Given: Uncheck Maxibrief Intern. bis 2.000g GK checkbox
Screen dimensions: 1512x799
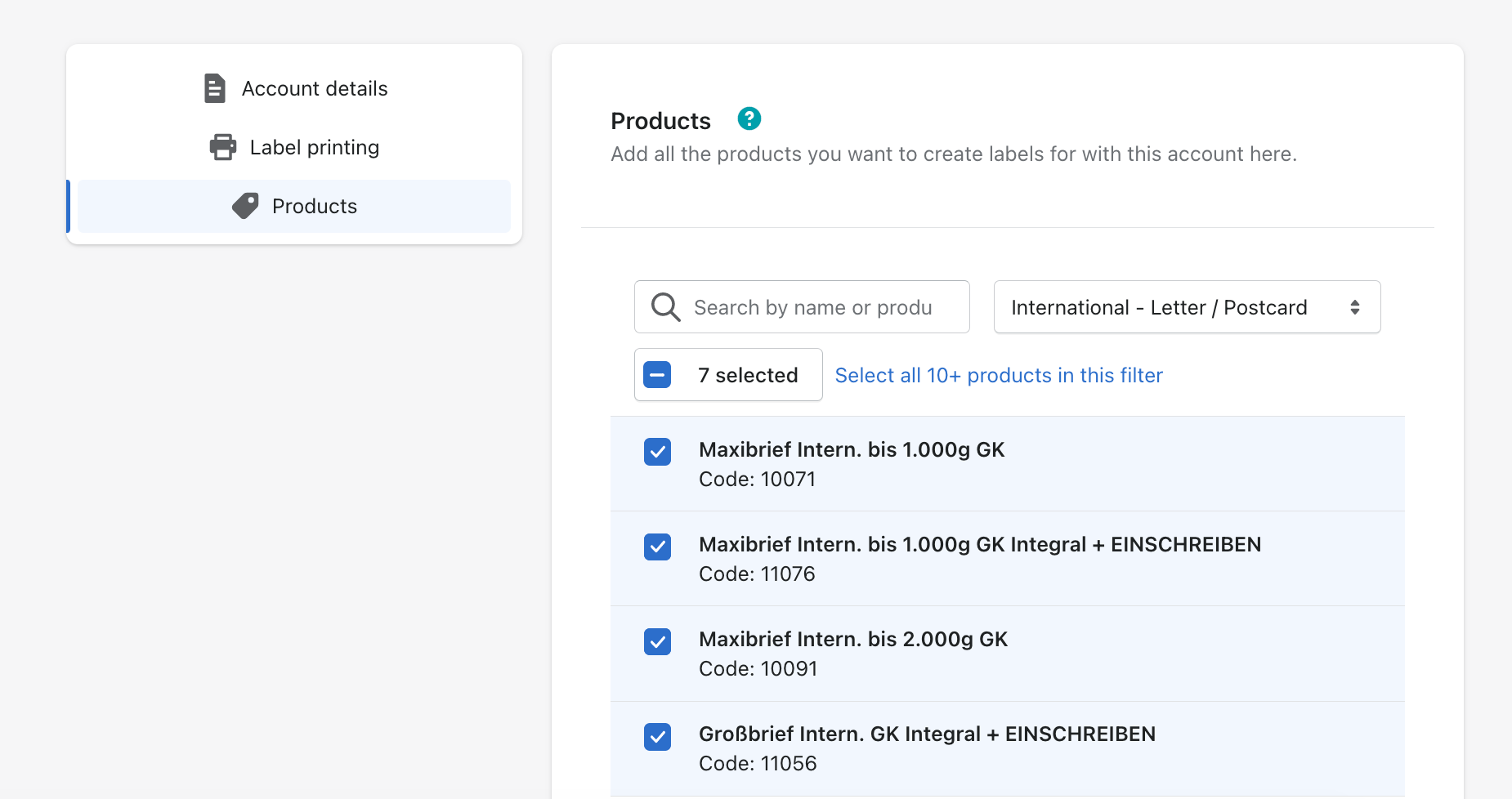Looking at the screenshot, I should tap(657, 641).
